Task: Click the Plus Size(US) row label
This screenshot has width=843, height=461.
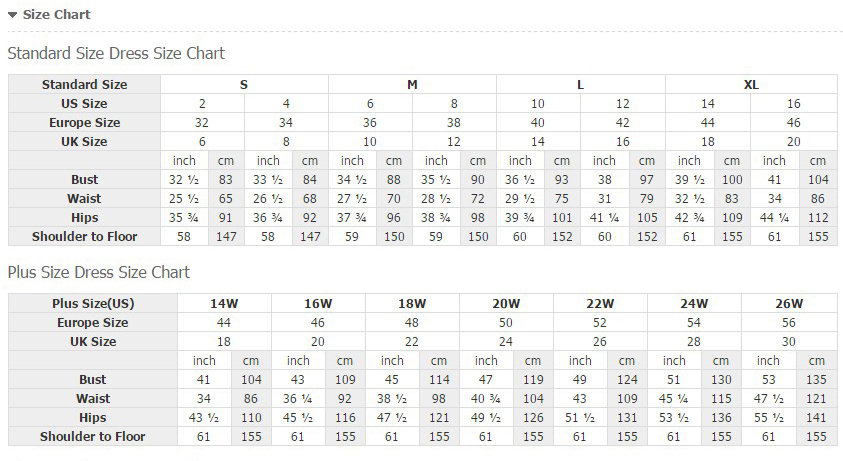Action: [x=93, y=304]
